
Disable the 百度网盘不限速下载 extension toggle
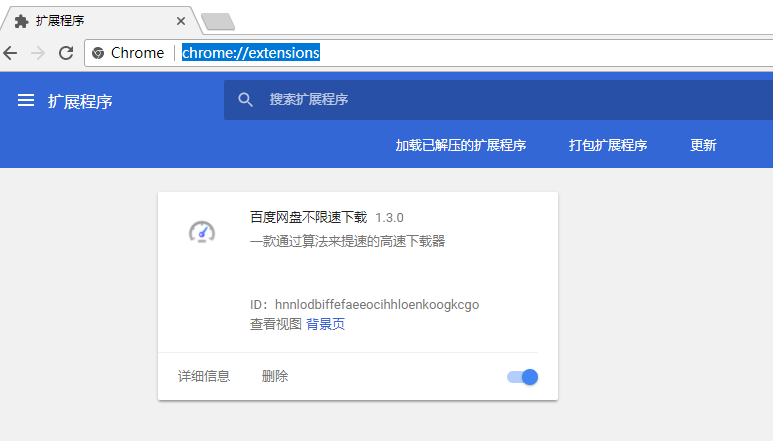click(523, 377)
